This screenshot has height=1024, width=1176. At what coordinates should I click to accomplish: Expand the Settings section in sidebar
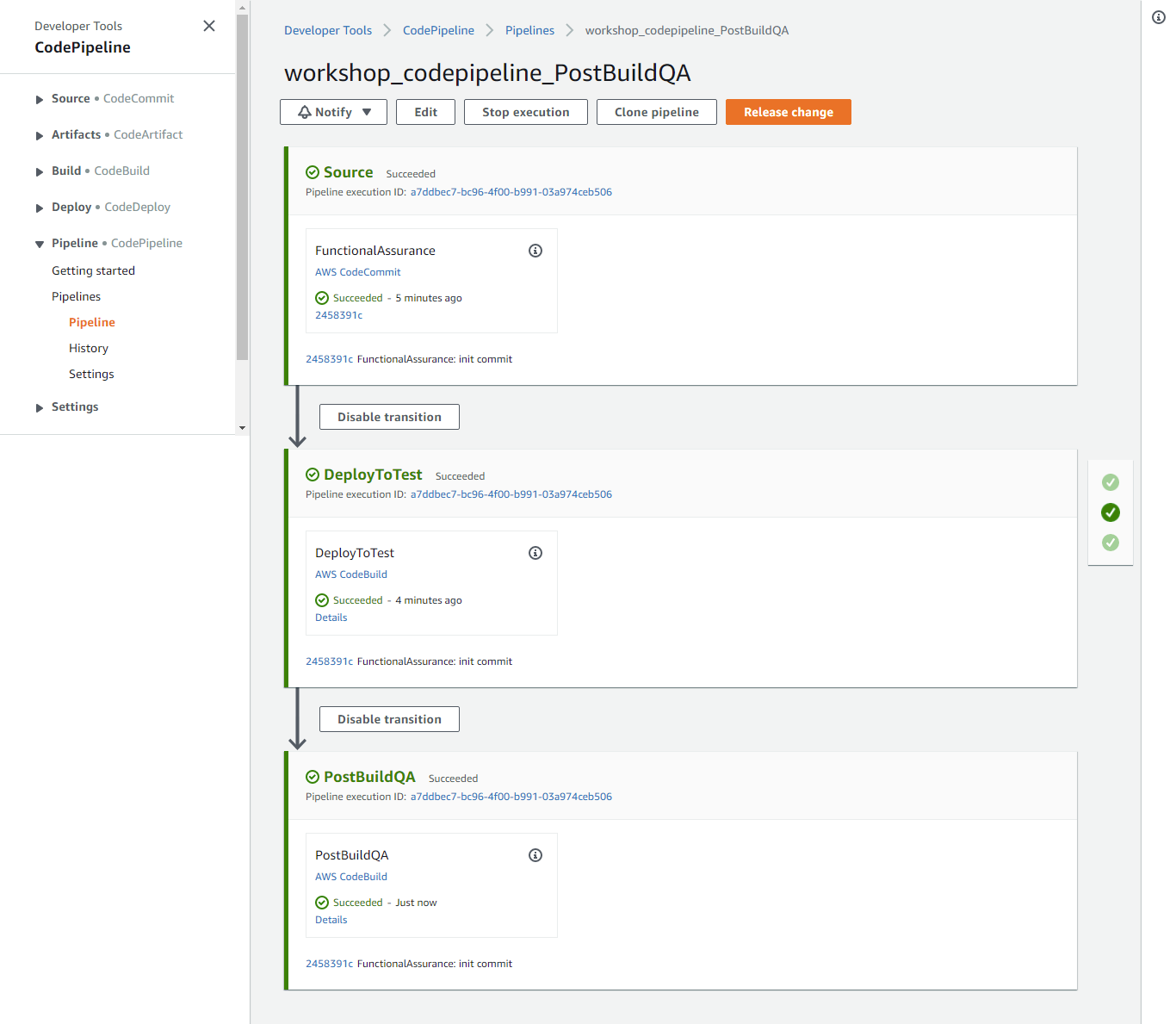click(x=40, y=407)
